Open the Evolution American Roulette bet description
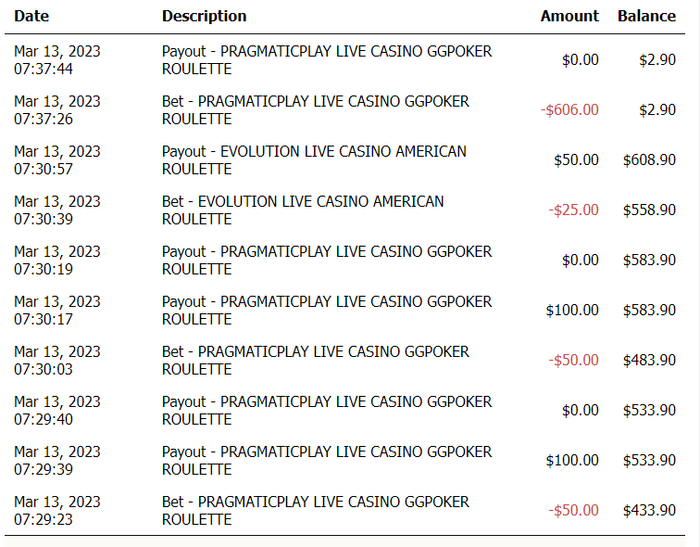 tap(302, 210)
